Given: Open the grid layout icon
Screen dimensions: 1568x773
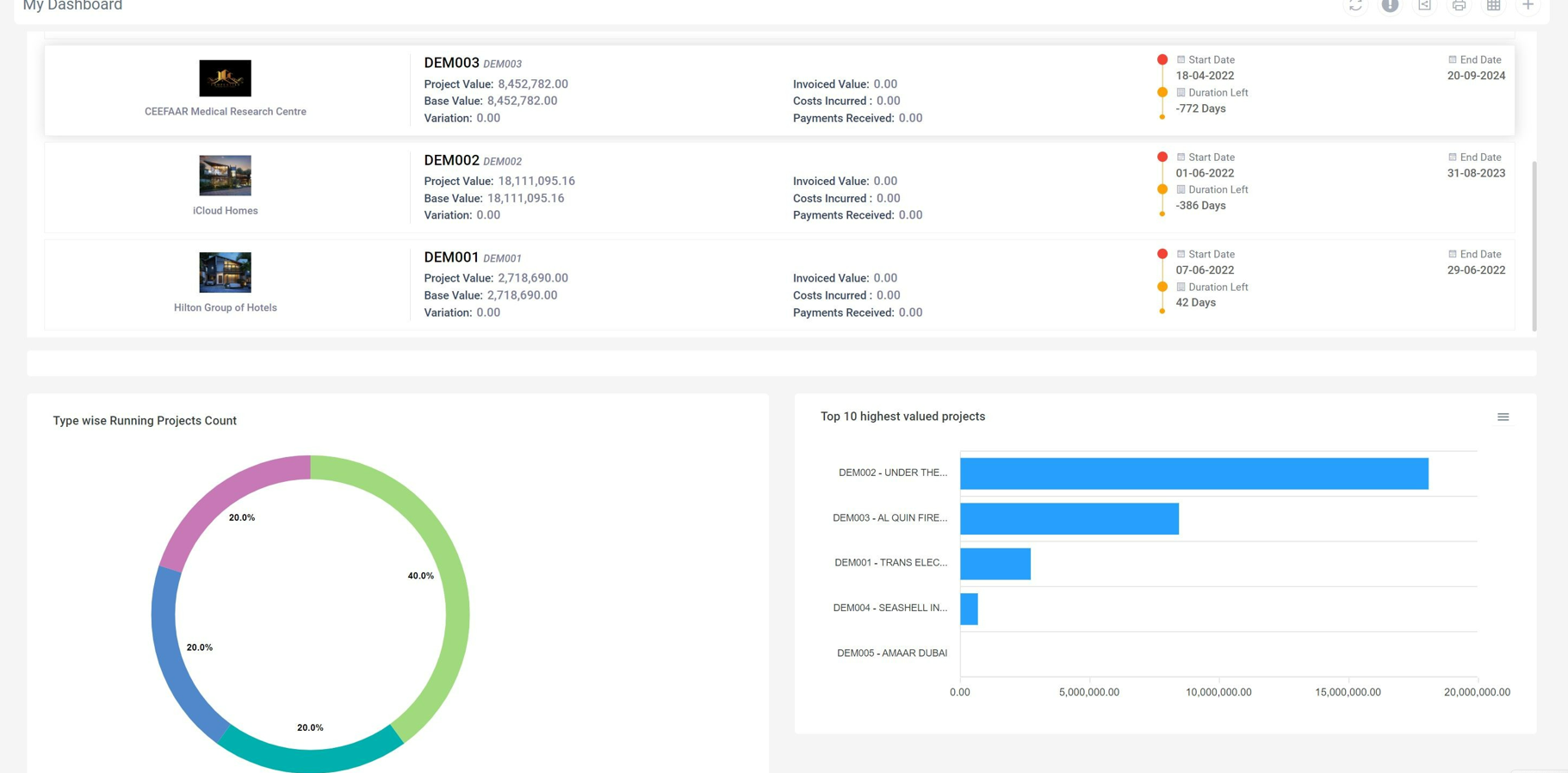Looking at the screenshot, I should (x=1493, y=5).
